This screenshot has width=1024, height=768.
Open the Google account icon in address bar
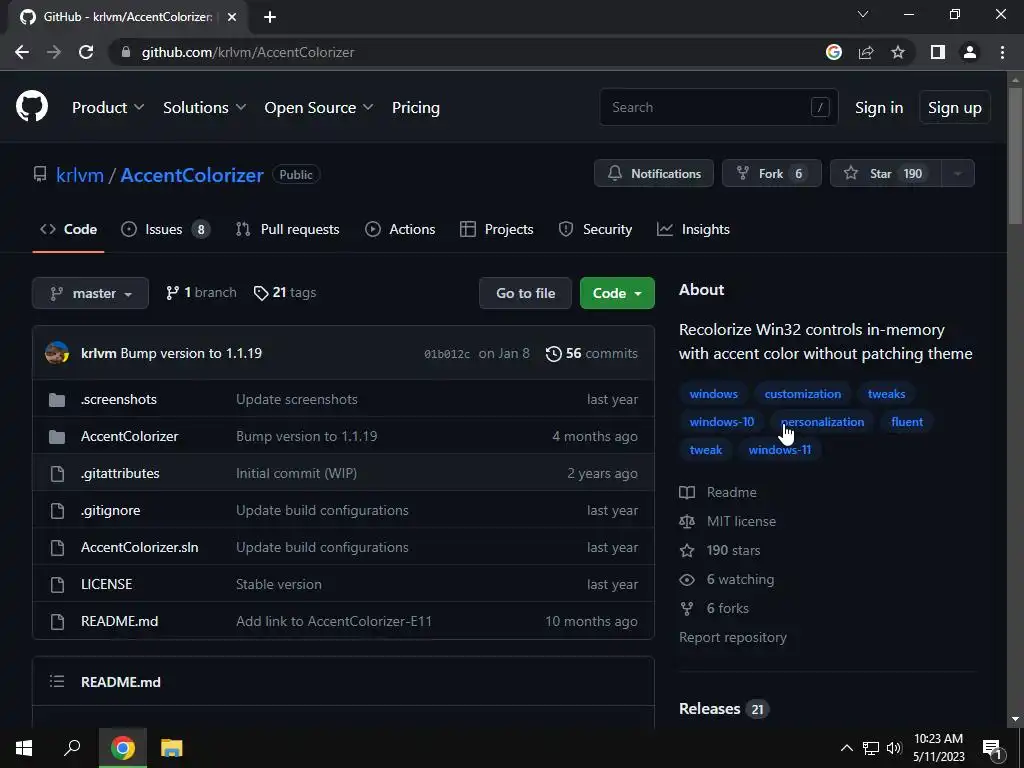click(834, 52)
